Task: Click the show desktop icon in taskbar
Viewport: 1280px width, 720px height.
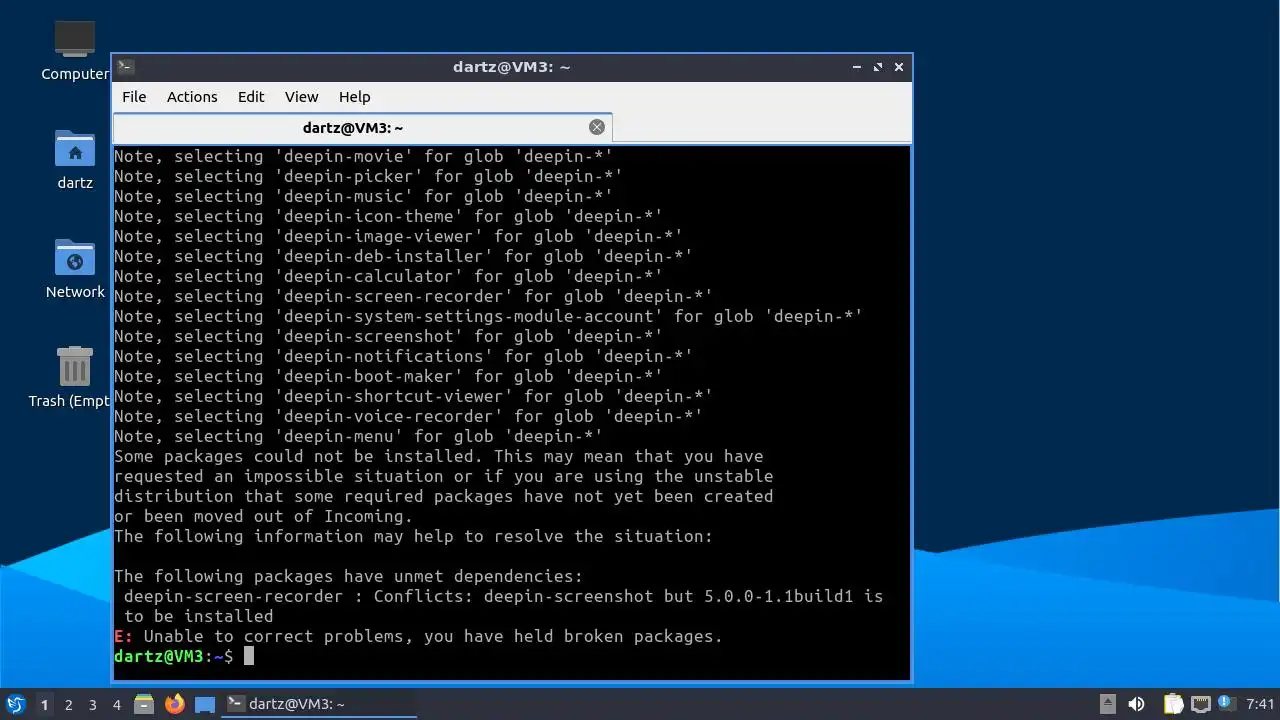Action: [x=205, y=704]
